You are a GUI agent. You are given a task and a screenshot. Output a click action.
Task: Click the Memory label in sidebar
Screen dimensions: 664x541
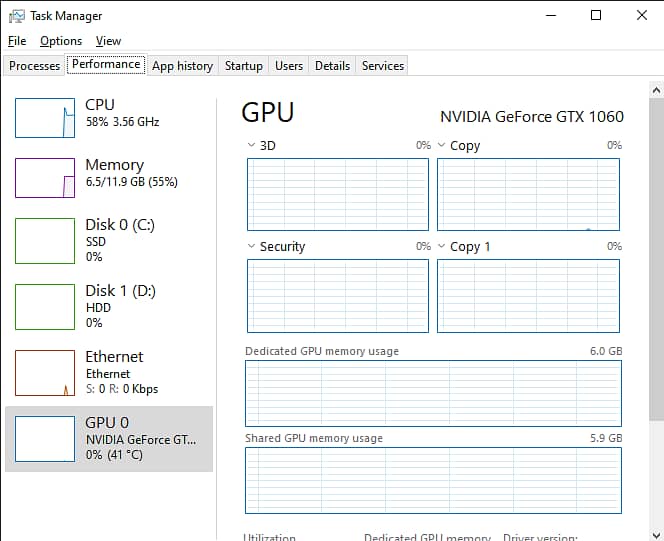click(115, 165)
